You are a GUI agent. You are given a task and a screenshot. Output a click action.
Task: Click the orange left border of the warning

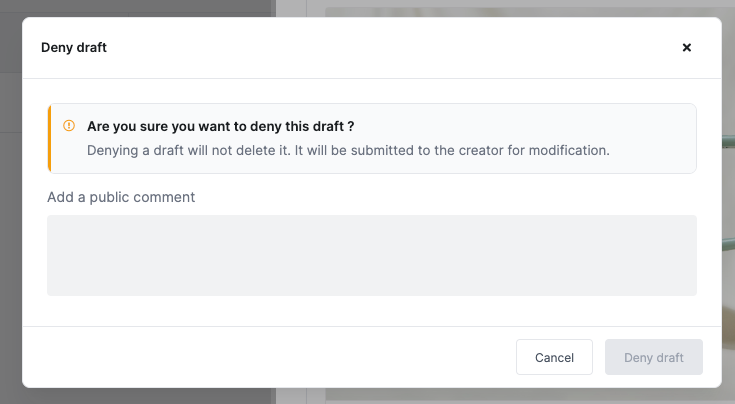[49, 139]
